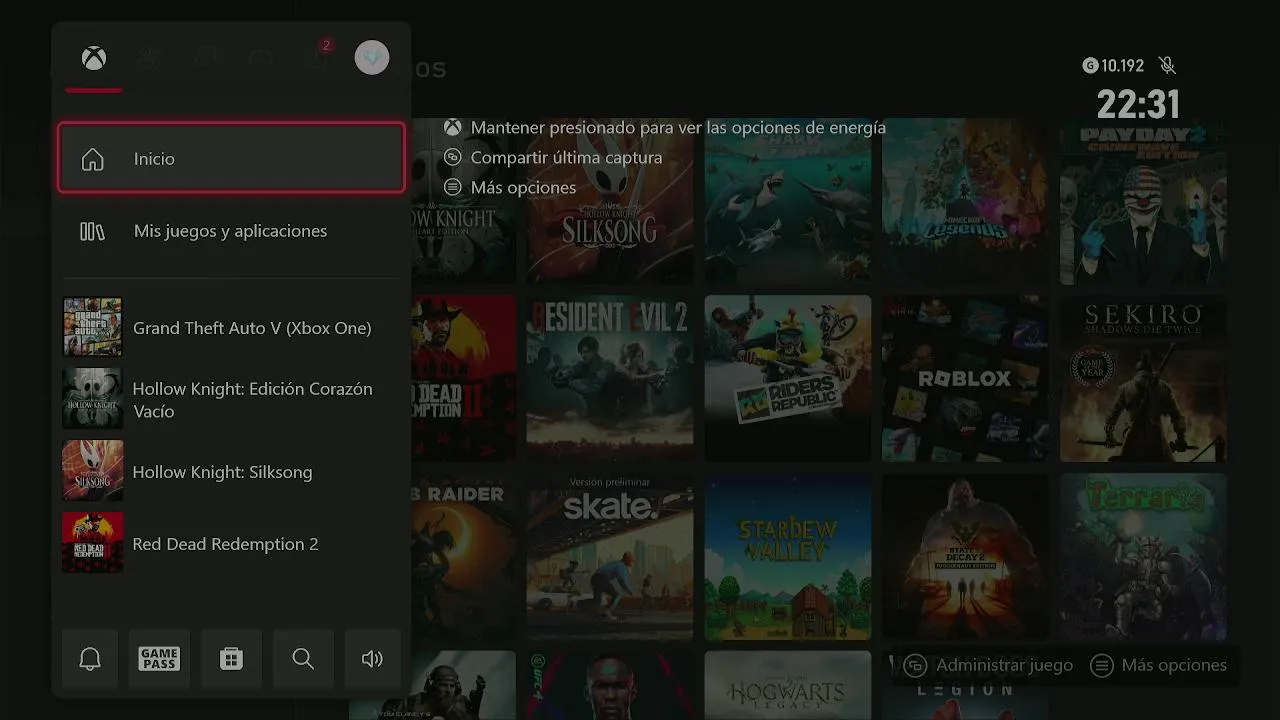Open the Minecraft Legends tile
Image resolution: width=1280 pixels, height=720 pixels.
(x=965, y=201)
